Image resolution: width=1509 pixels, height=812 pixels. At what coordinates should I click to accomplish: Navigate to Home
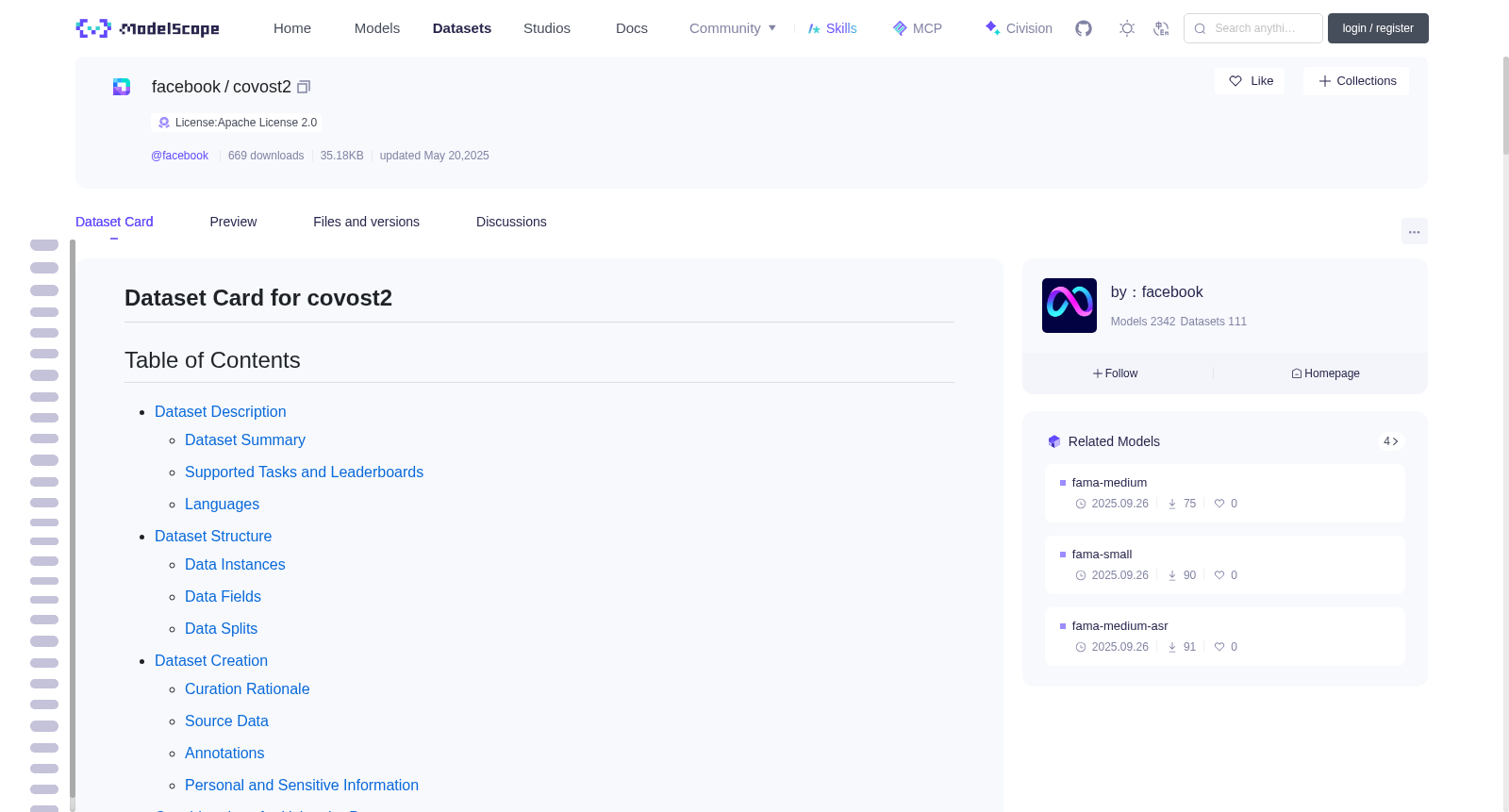(292, 28)
